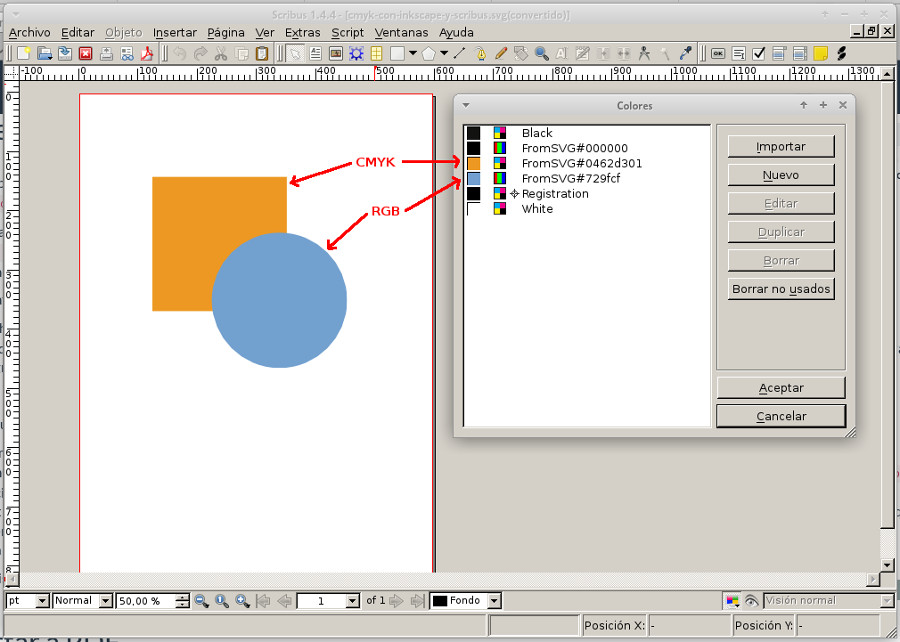Select the Registration color row
Viewport: 900px width, 642px height.
(x=587, y=194)
